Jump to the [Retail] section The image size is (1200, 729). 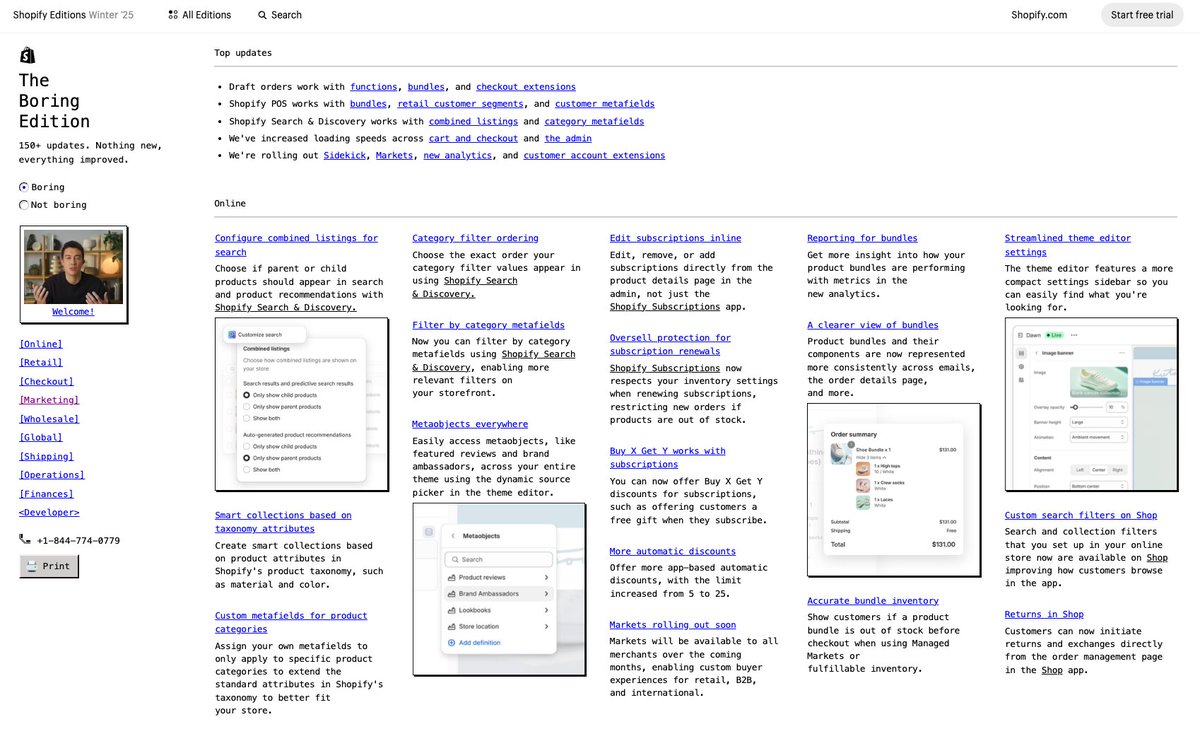click(41, 363)
